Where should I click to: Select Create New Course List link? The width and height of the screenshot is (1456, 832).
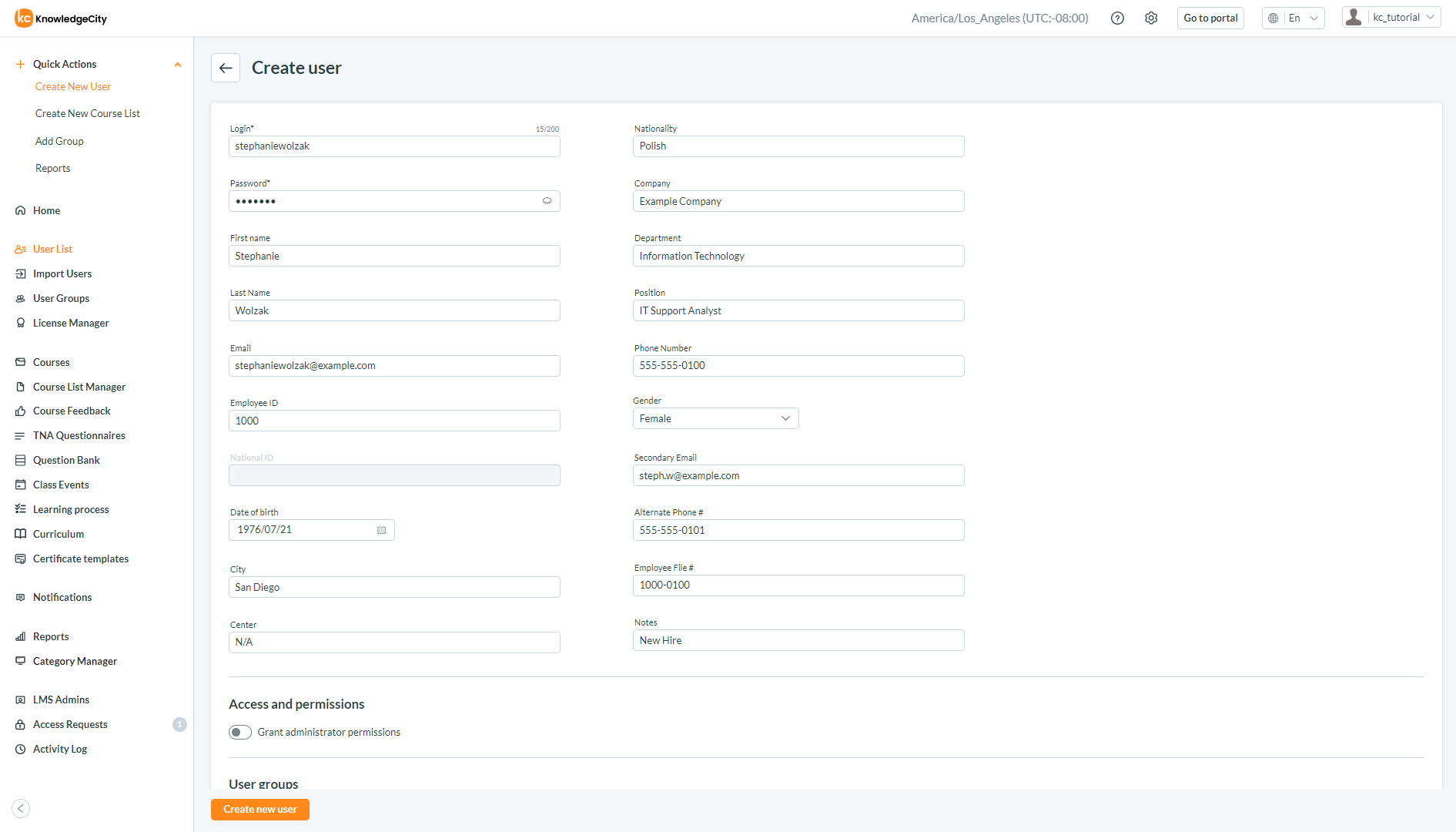pos(88,113)
